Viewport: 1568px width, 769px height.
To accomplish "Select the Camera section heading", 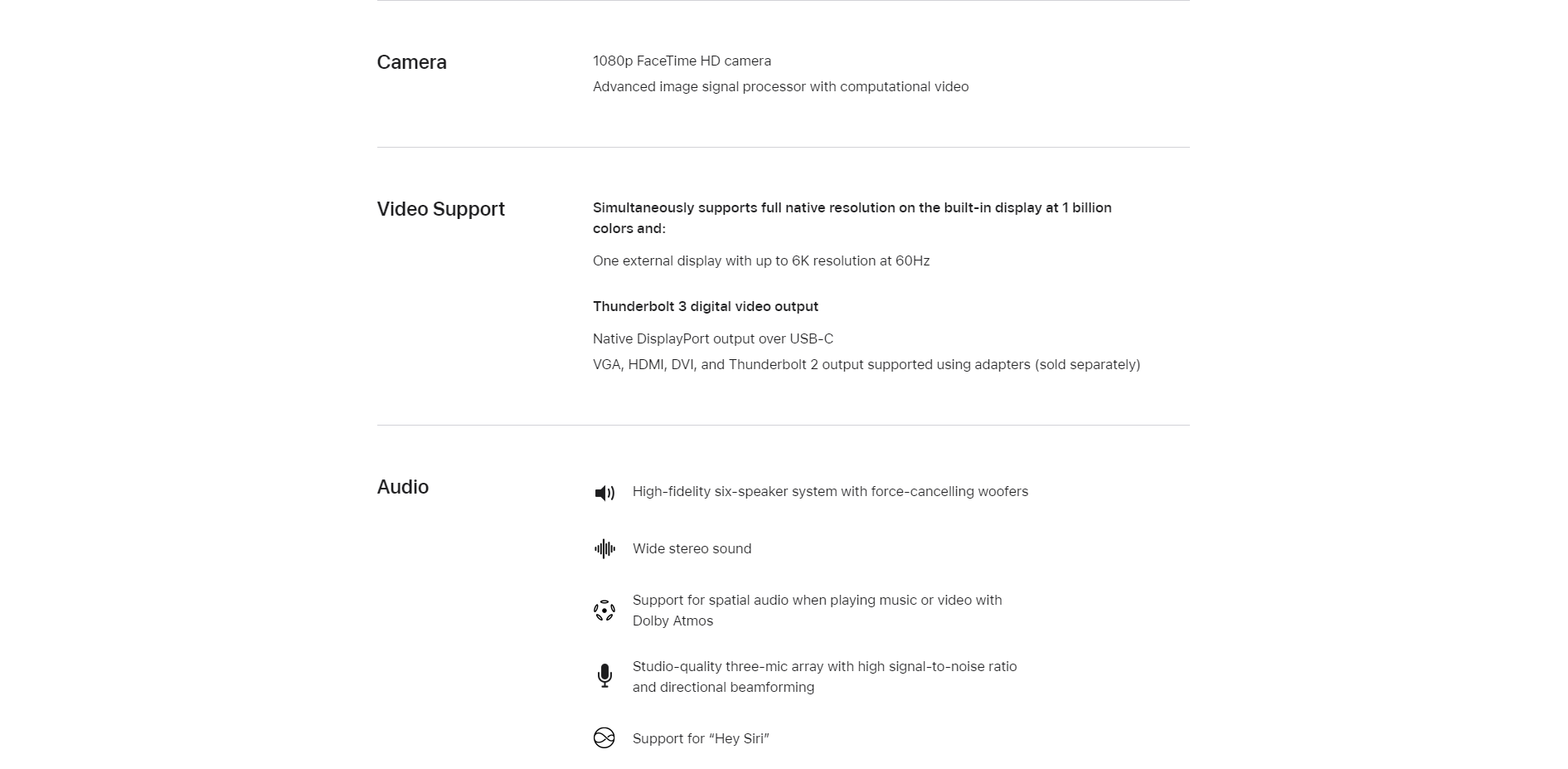I will [411, 62].
